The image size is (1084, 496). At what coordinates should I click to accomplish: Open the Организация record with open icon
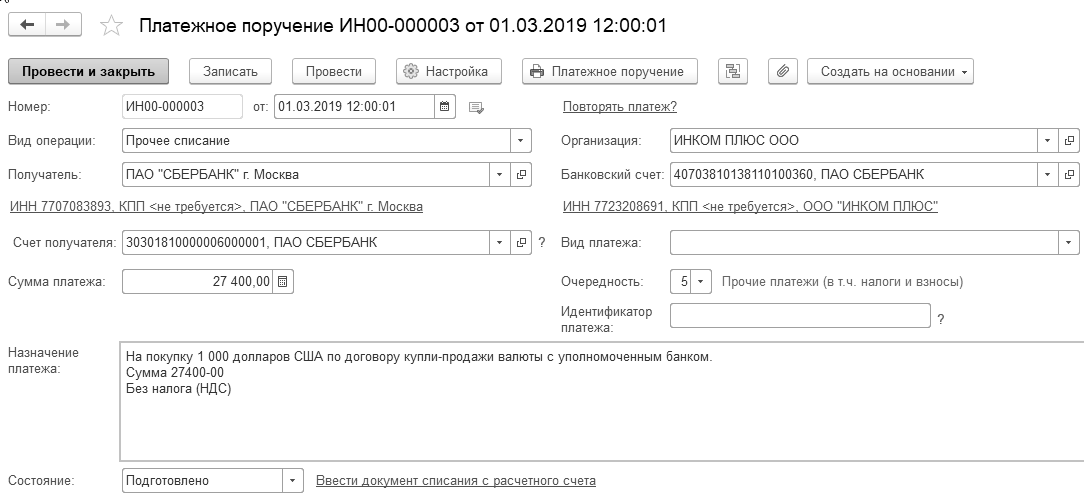tap(1069, 141)
